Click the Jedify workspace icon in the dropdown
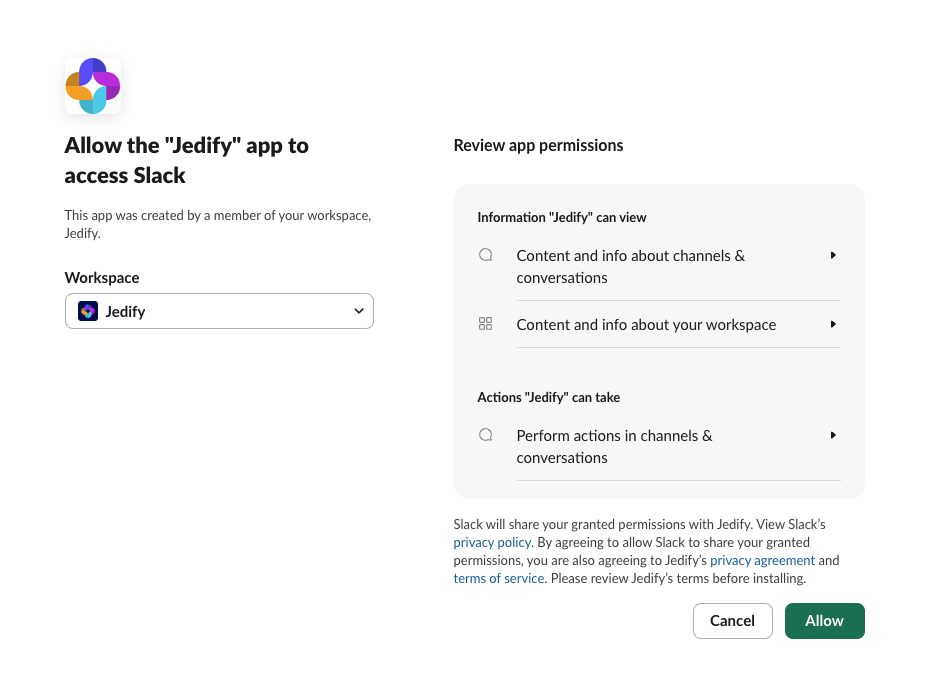The width and height of the screenshot is (945, 674). [88, 311]
